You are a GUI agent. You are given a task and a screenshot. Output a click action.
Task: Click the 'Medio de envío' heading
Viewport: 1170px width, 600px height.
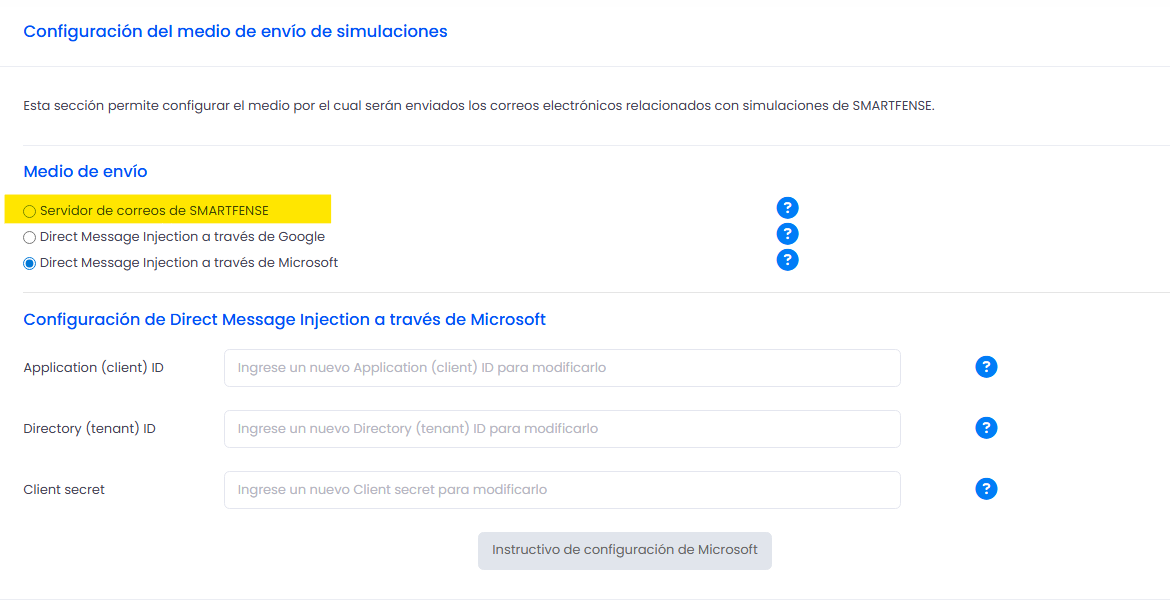coord(85,172)
